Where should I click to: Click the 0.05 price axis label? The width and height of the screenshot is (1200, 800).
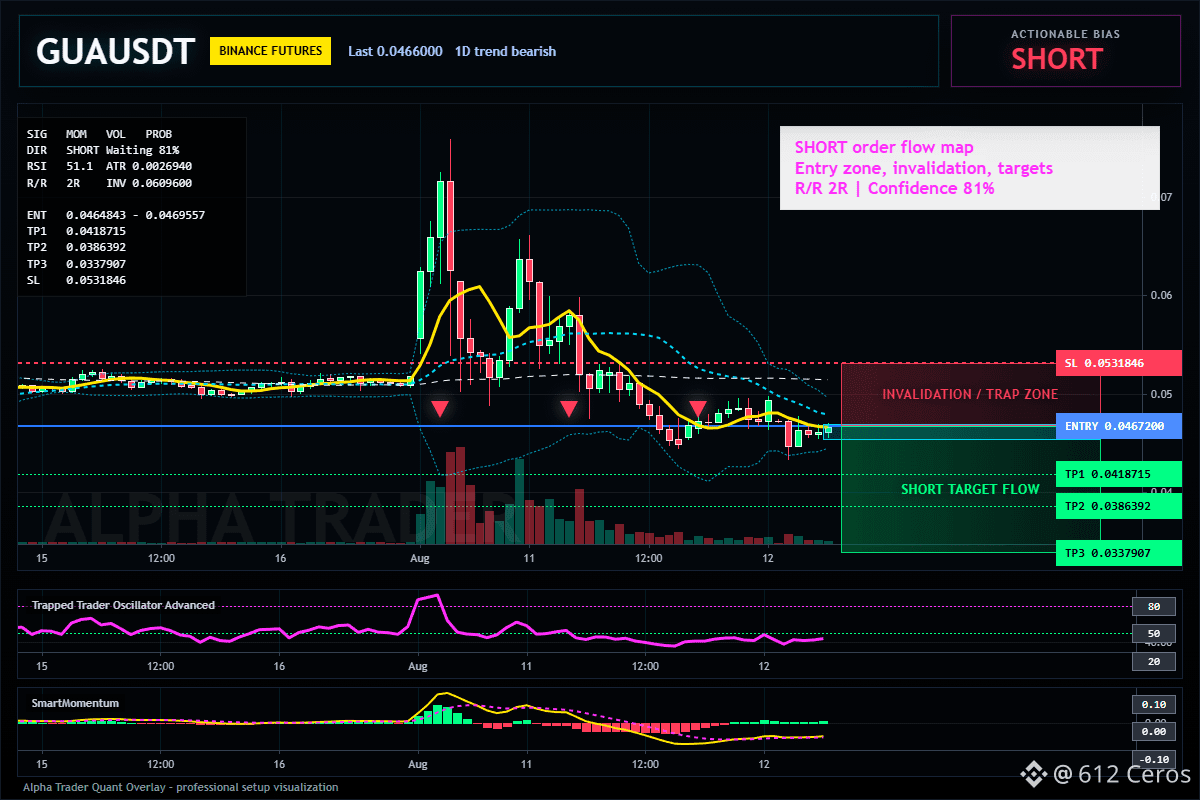tap(1159, 394)
